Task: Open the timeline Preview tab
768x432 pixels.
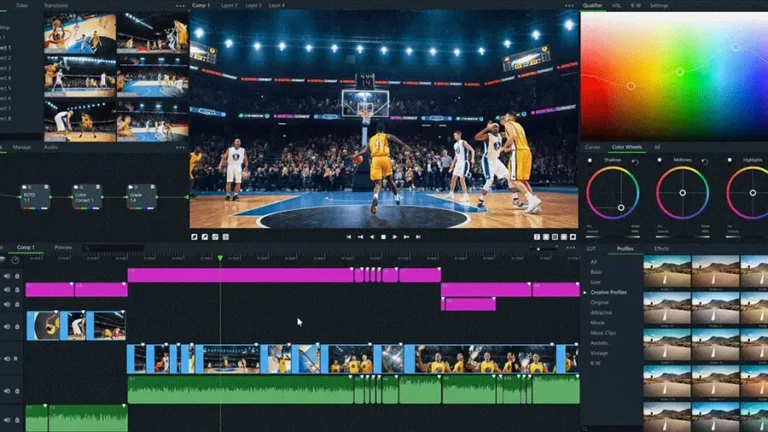Action: [63, 248]
